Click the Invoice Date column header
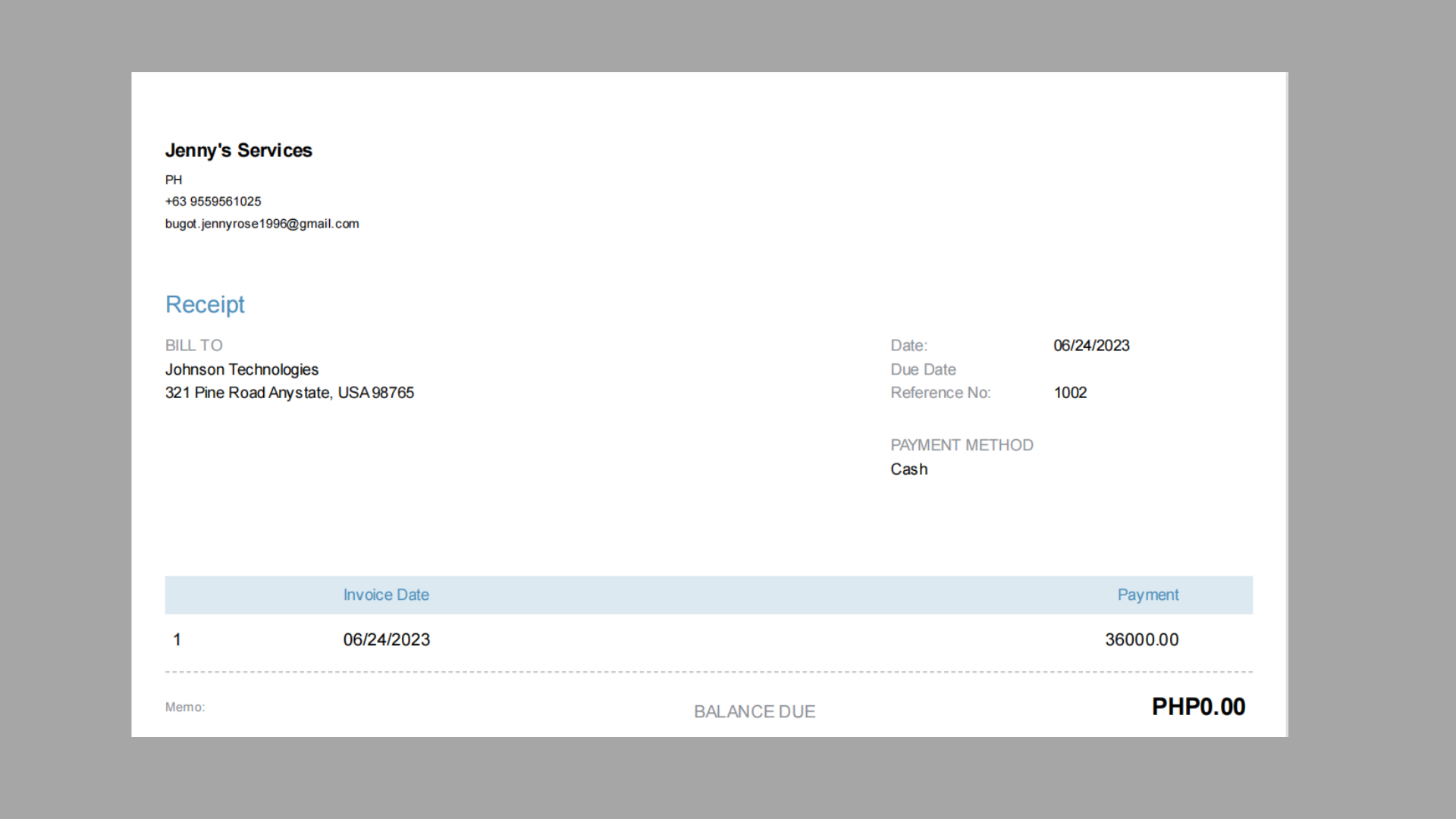 385,595
